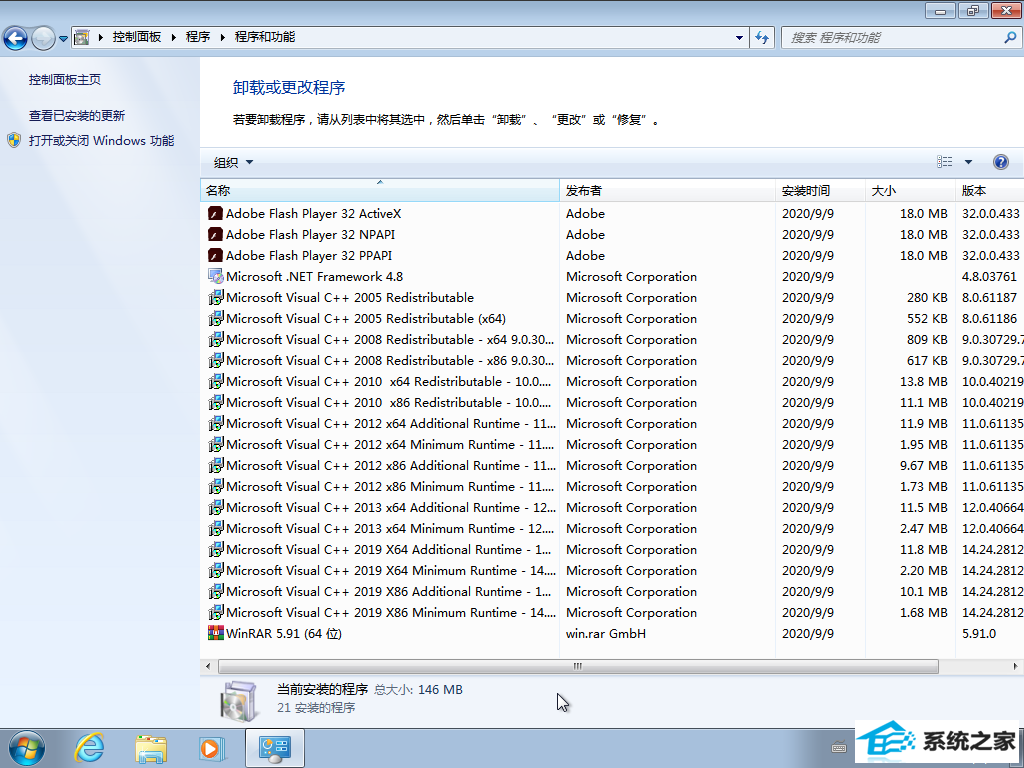Open the 组织 dropdown menu
Image resolution: width=1024 pixels, height=768 pixels.
point(233,163)
